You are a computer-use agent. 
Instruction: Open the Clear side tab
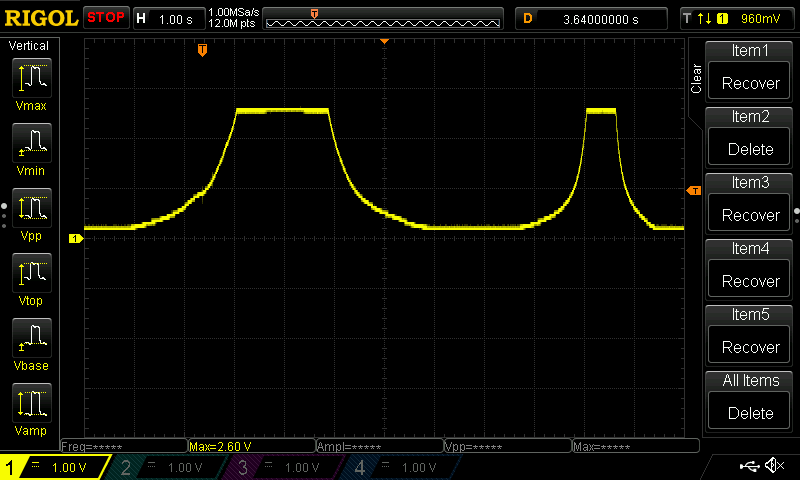click(x=695, y=78)
